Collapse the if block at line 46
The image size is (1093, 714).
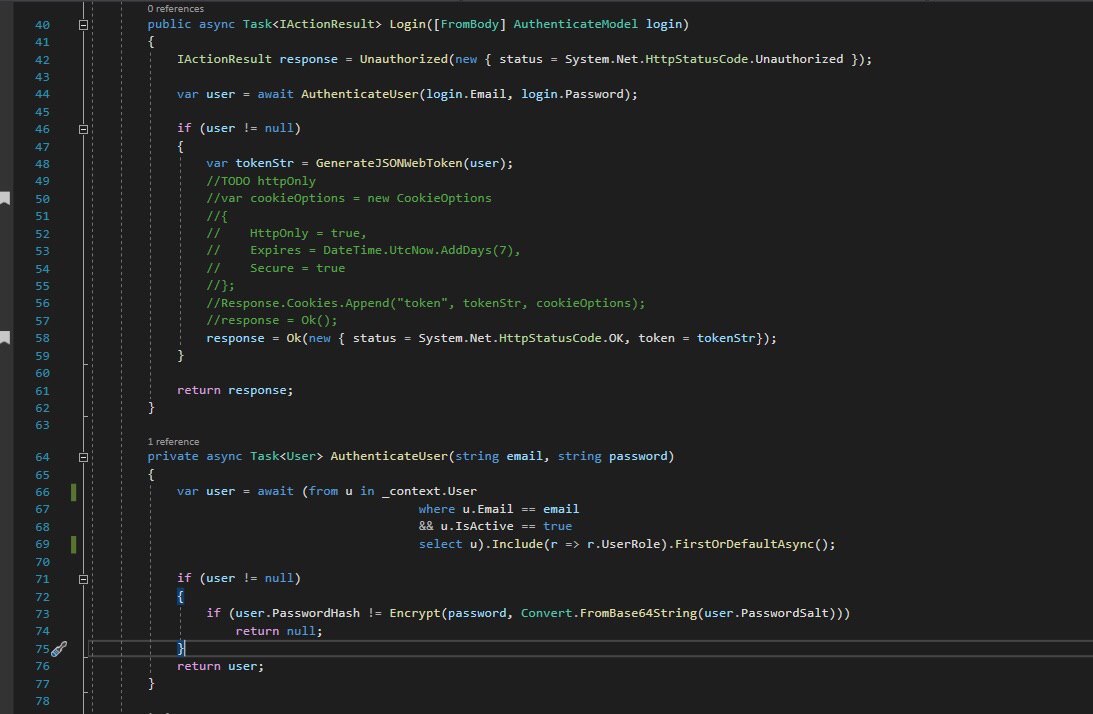[x=83, y=129]
